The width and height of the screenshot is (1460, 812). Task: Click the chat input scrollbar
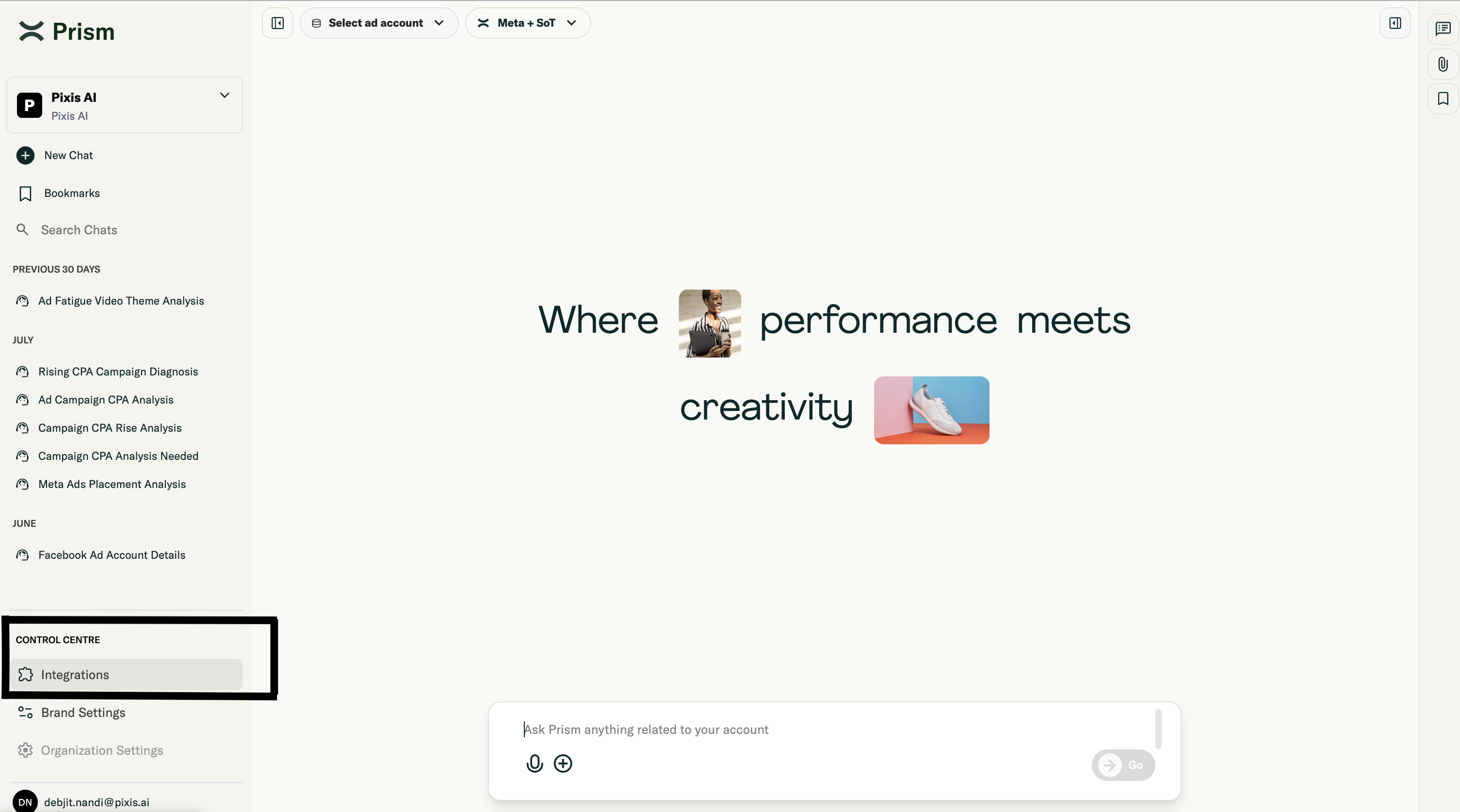[x=1158, y=728]
